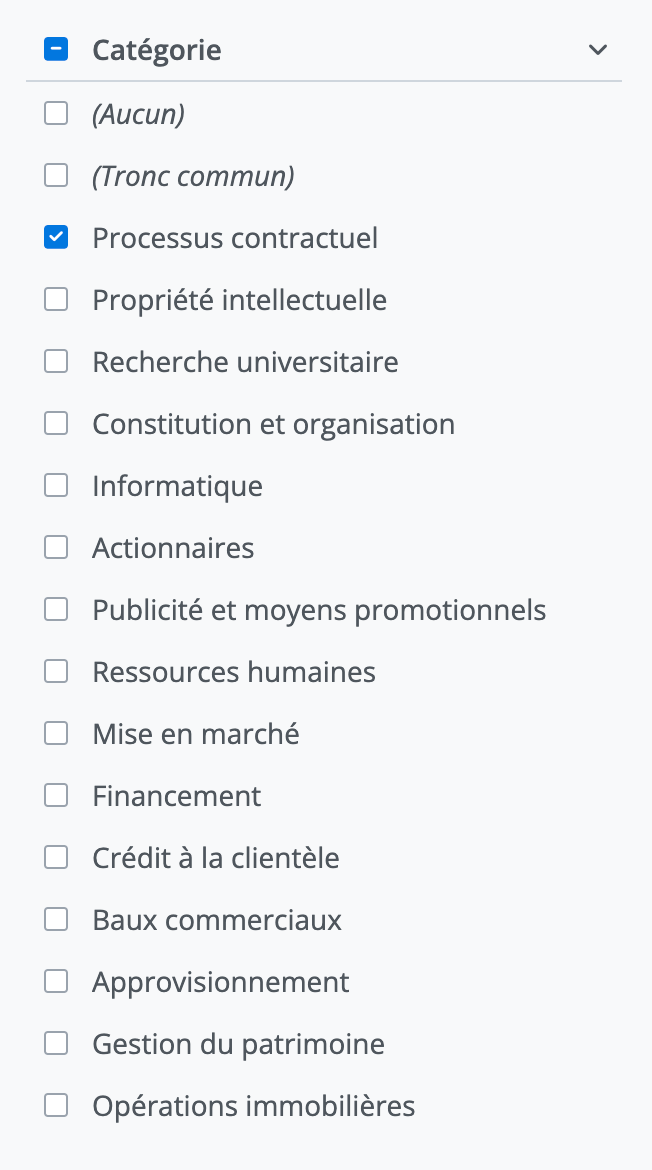
Task: Tick the Crédit à la clientèle checkbox
Action: pos(56,858)
